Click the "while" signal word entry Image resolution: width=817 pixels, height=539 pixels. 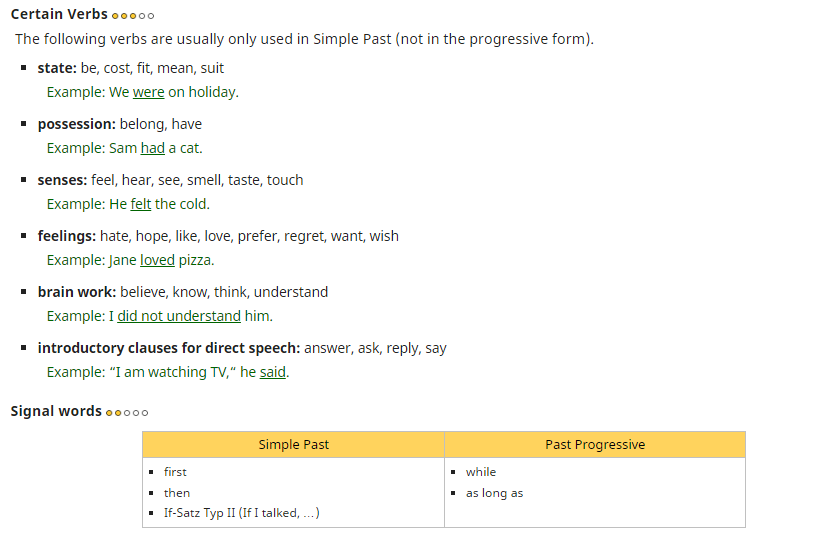point(481,472)
